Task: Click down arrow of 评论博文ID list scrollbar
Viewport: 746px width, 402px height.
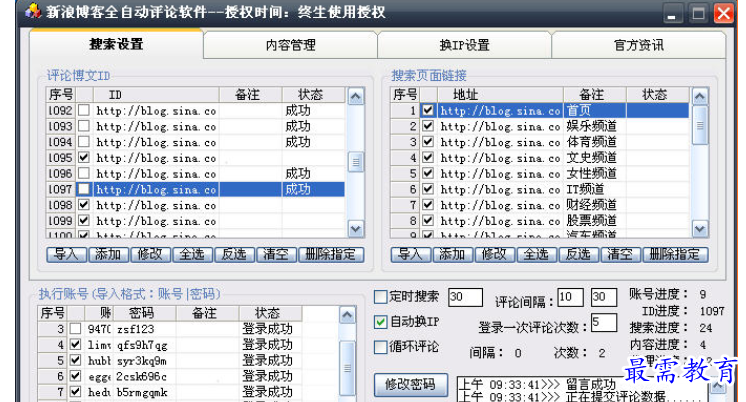Action: pos(355,229)
